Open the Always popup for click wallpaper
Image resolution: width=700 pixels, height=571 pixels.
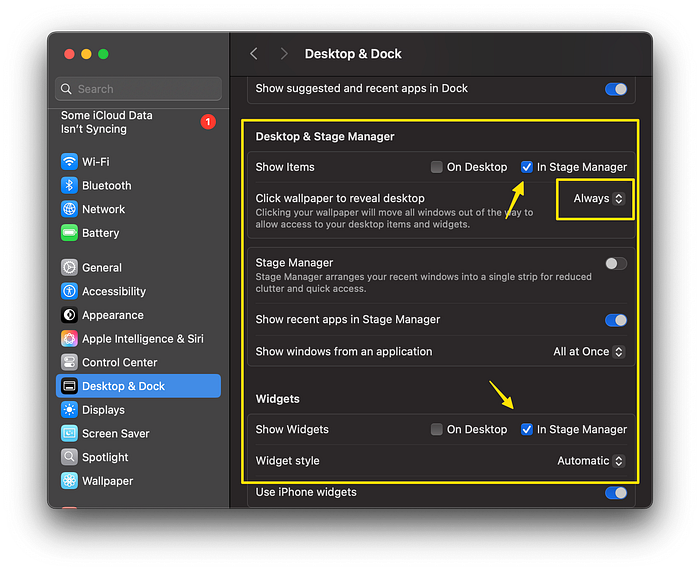pos(598,198)
